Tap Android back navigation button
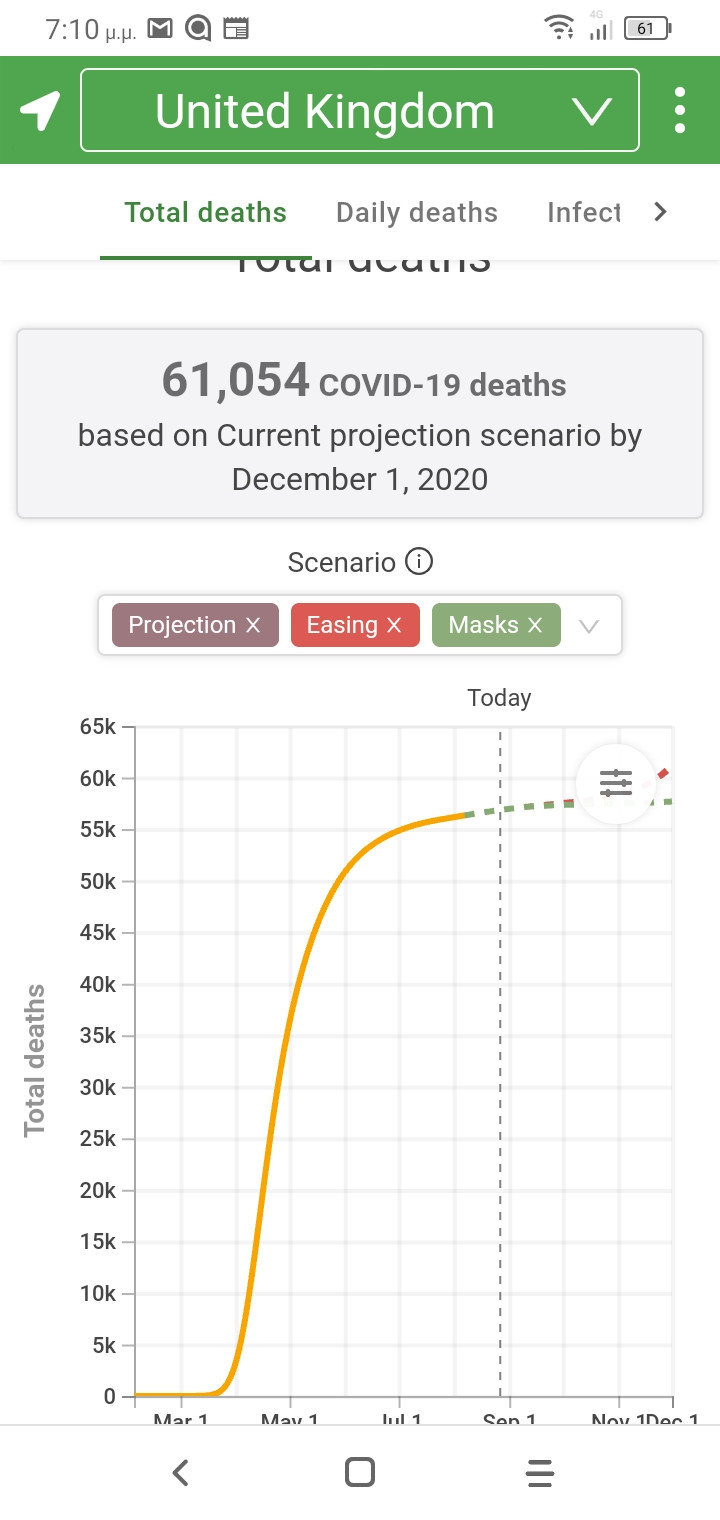The width and height of the screenshot is (720, 1520). click(x=180, y=1472)
